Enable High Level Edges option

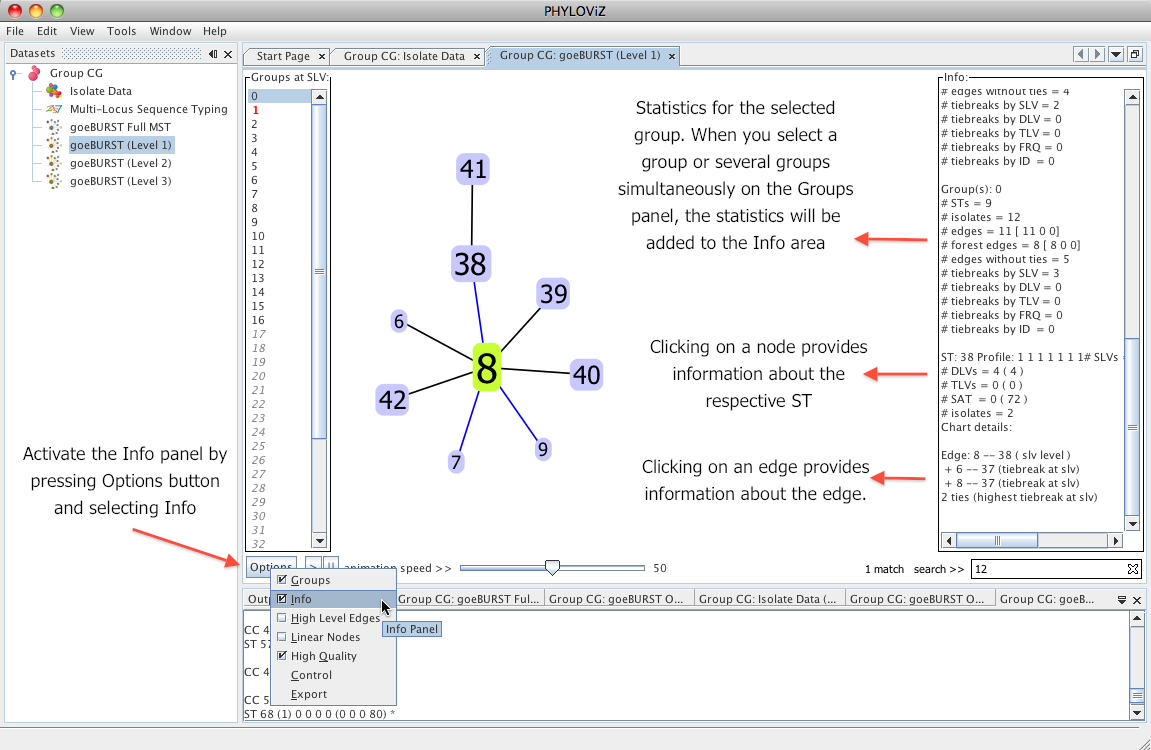282,618
